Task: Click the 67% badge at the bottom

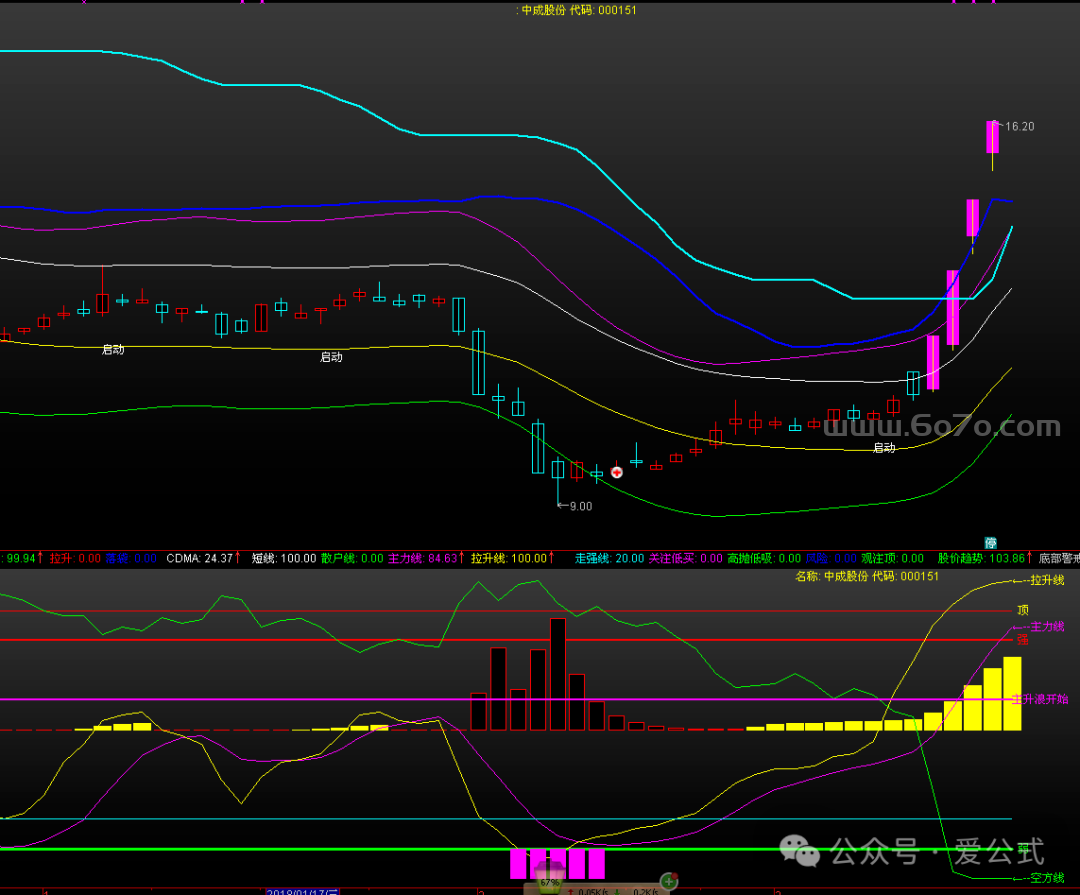Action: point(549,884)
